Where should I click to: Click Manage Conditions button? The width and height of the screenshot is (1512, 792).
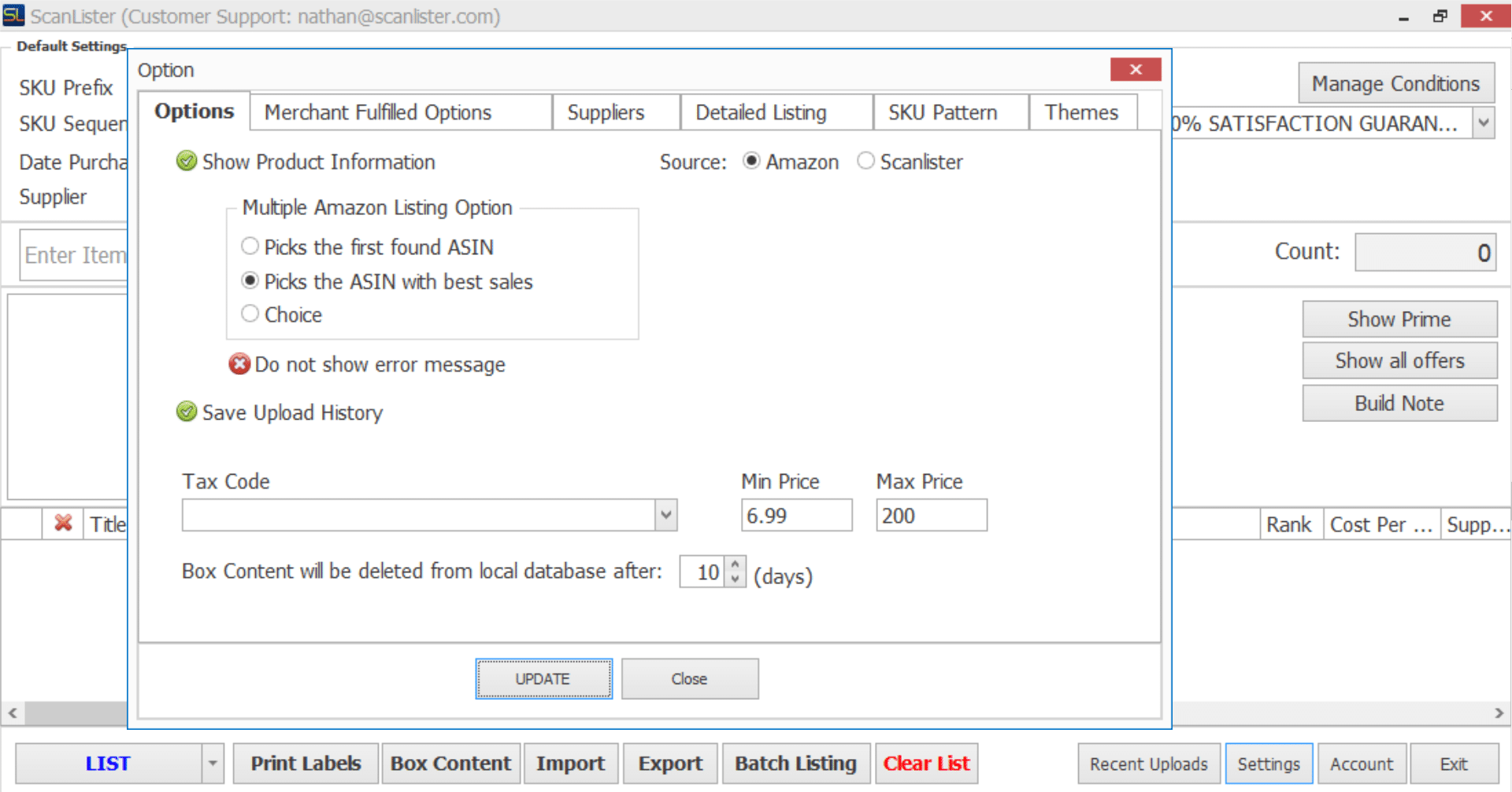[1396, 83]
